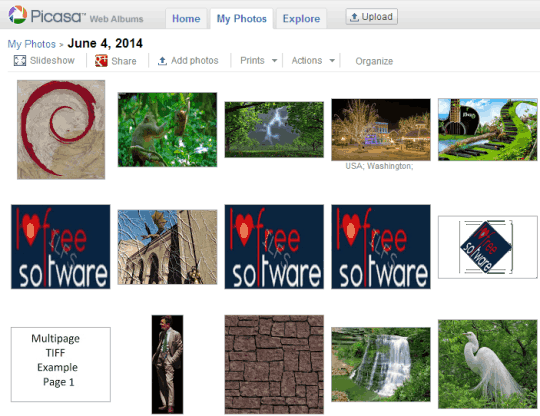
Task: Click the Google+ Share icon
Action: pyautogui.click(x=101, y=61)
